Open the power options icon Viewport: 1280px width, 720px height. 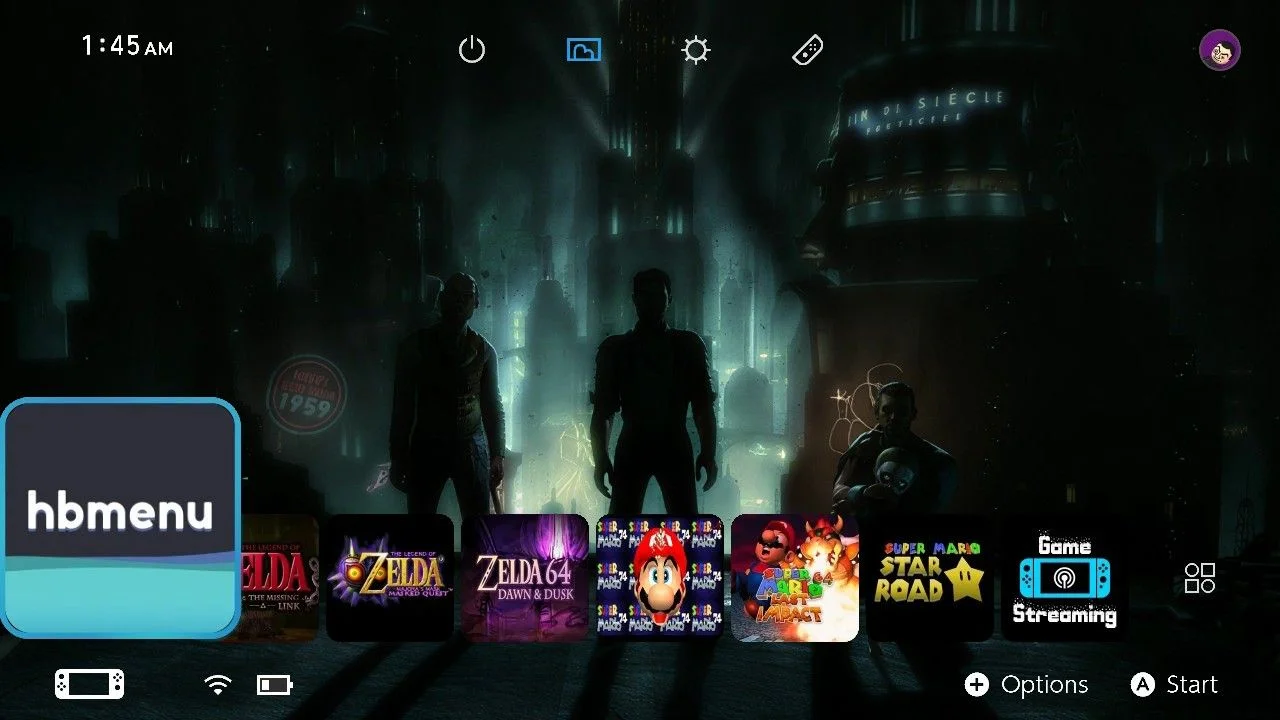point(472,50)
